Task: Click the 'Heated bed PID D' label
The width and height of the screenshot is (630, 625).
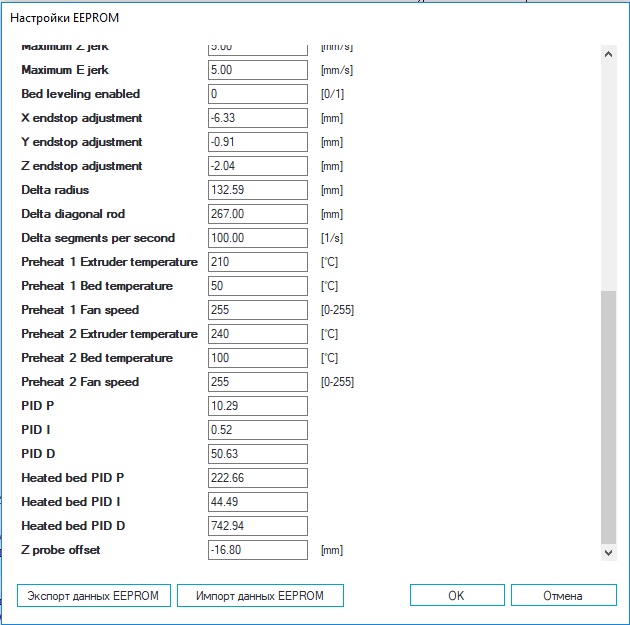Action: pyautogui.click(x=73, y=526)
